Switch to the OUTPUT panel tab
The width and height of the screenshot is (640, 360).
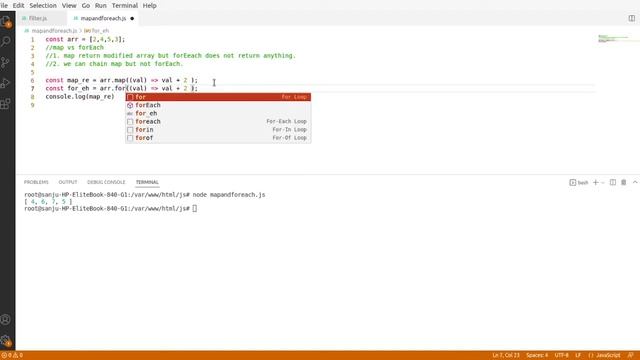coord(68,182)
